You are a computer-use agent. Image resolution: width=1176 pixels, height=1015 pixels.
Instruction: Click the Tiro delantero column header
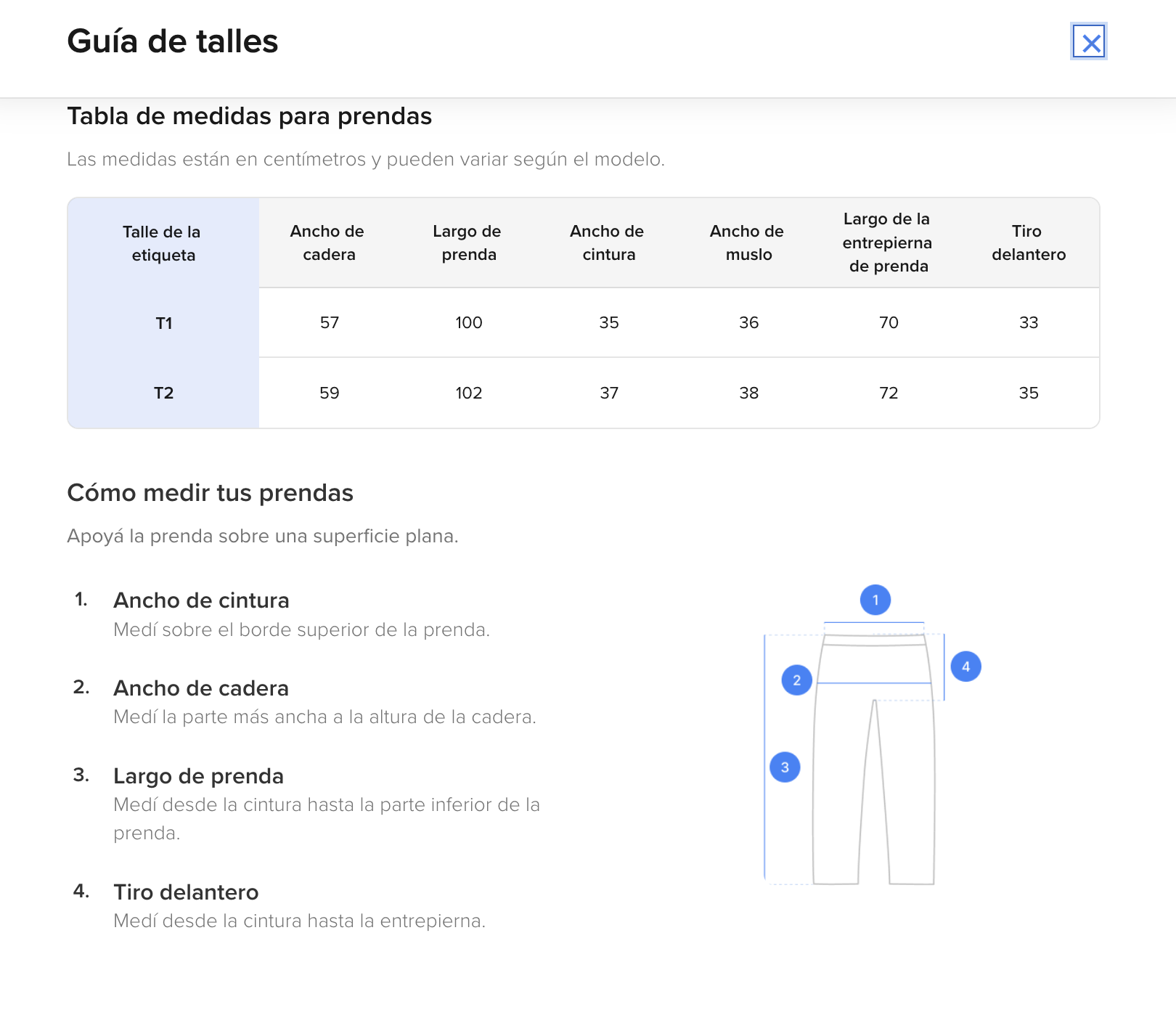(x=1028, y=243)
